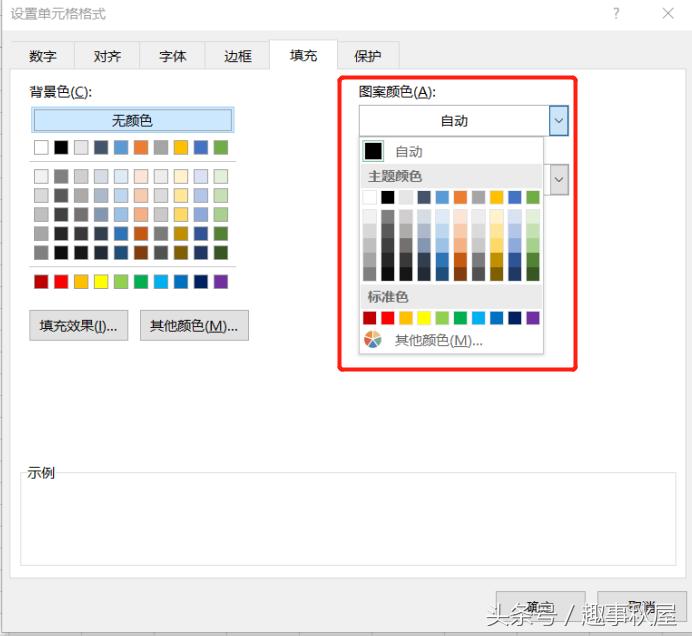Switch to the 数字 tab
This screenshot has width=692, height=636.
coord(43,56)
